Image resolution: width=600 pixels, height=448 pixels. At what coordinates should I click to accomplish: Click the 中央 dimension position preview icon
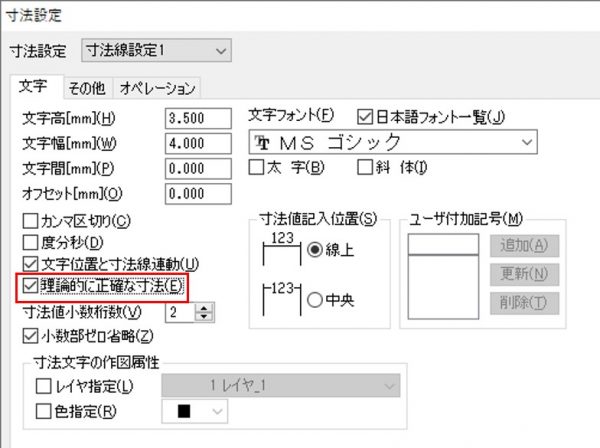tap(282, 299)
